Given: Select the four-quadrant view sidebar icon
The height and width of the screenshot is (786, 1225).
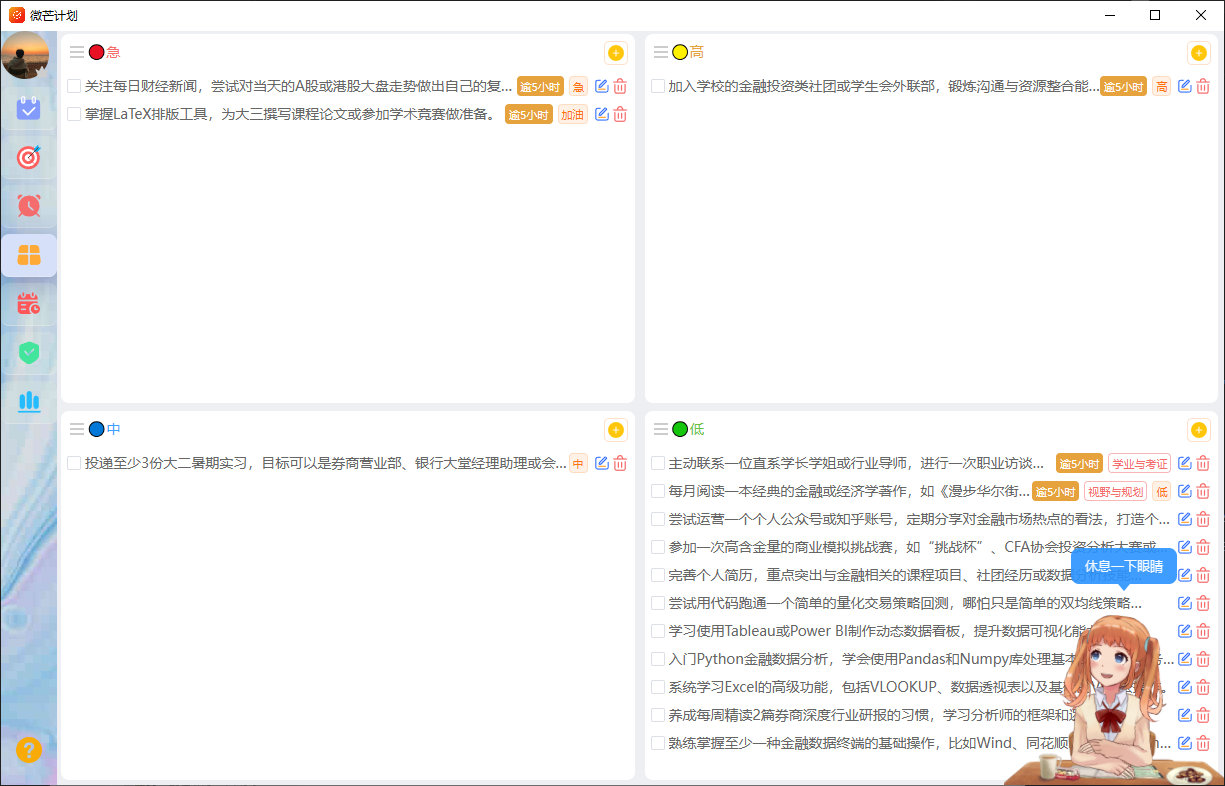Looking at the screenshot, I should [x=29, y=255].
